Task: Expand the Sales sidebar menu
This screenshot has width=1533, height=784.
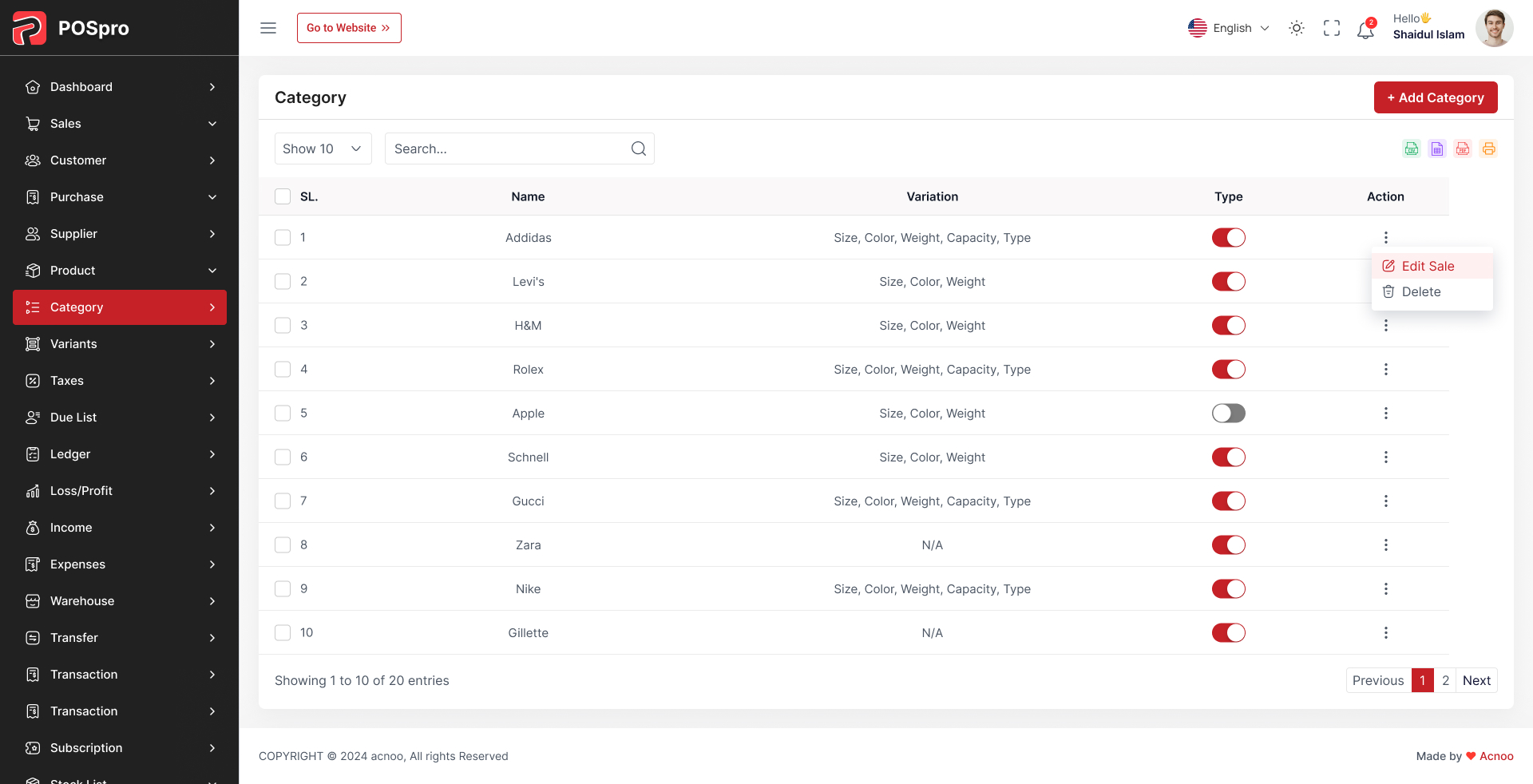Action: click(x=120, y=124)
